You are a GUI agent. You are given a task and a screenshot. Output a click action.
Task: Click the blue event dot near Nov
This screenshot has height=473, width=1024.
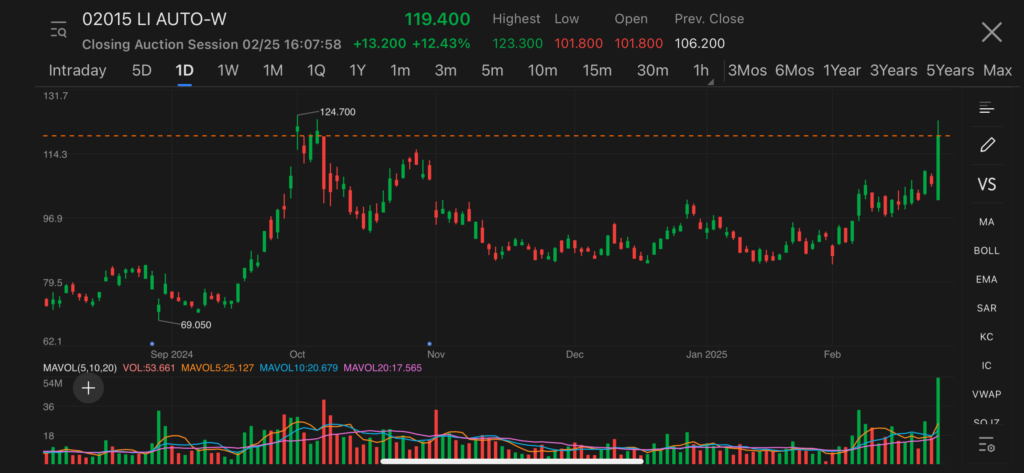point(429,343)
